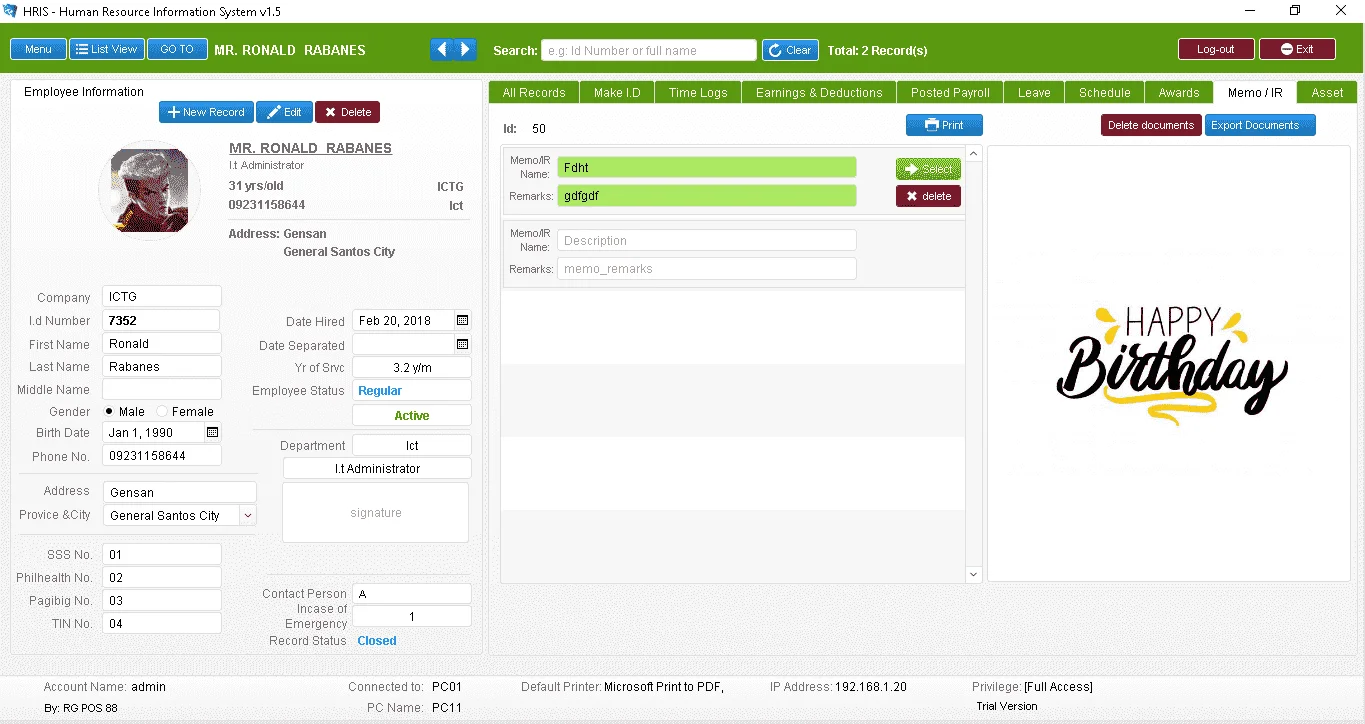Click the I.d Number field 7352
1365x724 pixels.
pyautogui.click(x=160, y=320)
